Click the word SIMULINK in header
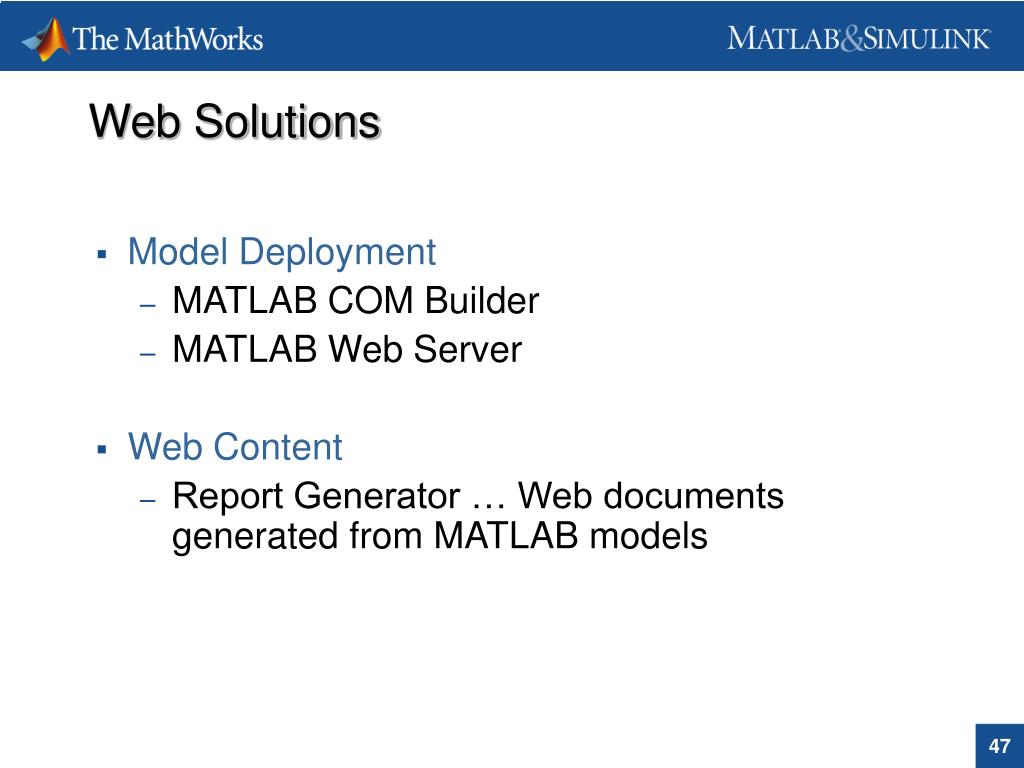The width and height of the screenshot is (1024, 768). coord(927,39)
